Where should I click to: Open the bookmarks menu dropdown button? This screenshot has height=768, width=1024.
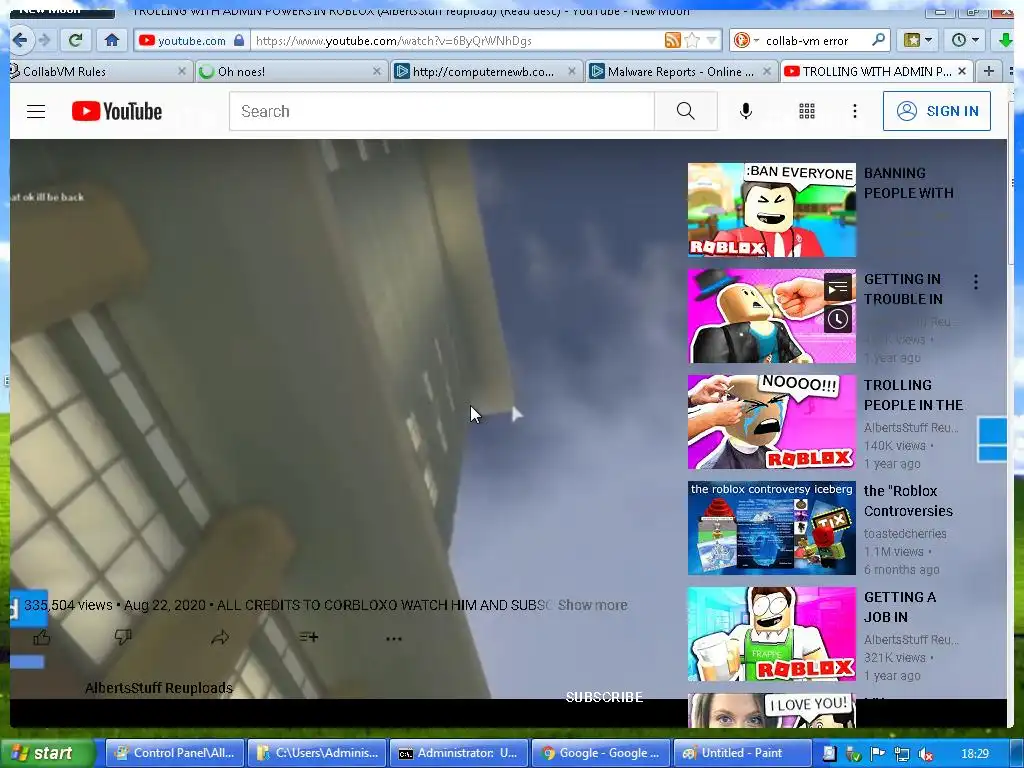pos(917,40)
